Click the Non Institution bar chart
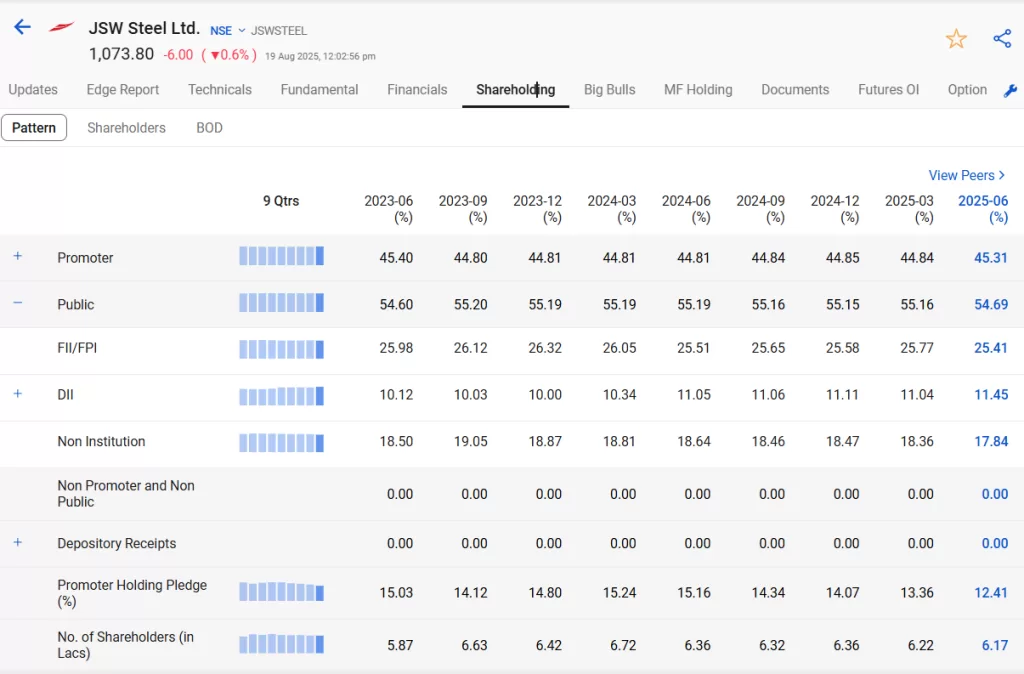1024x674 pixels. (281, 443)
